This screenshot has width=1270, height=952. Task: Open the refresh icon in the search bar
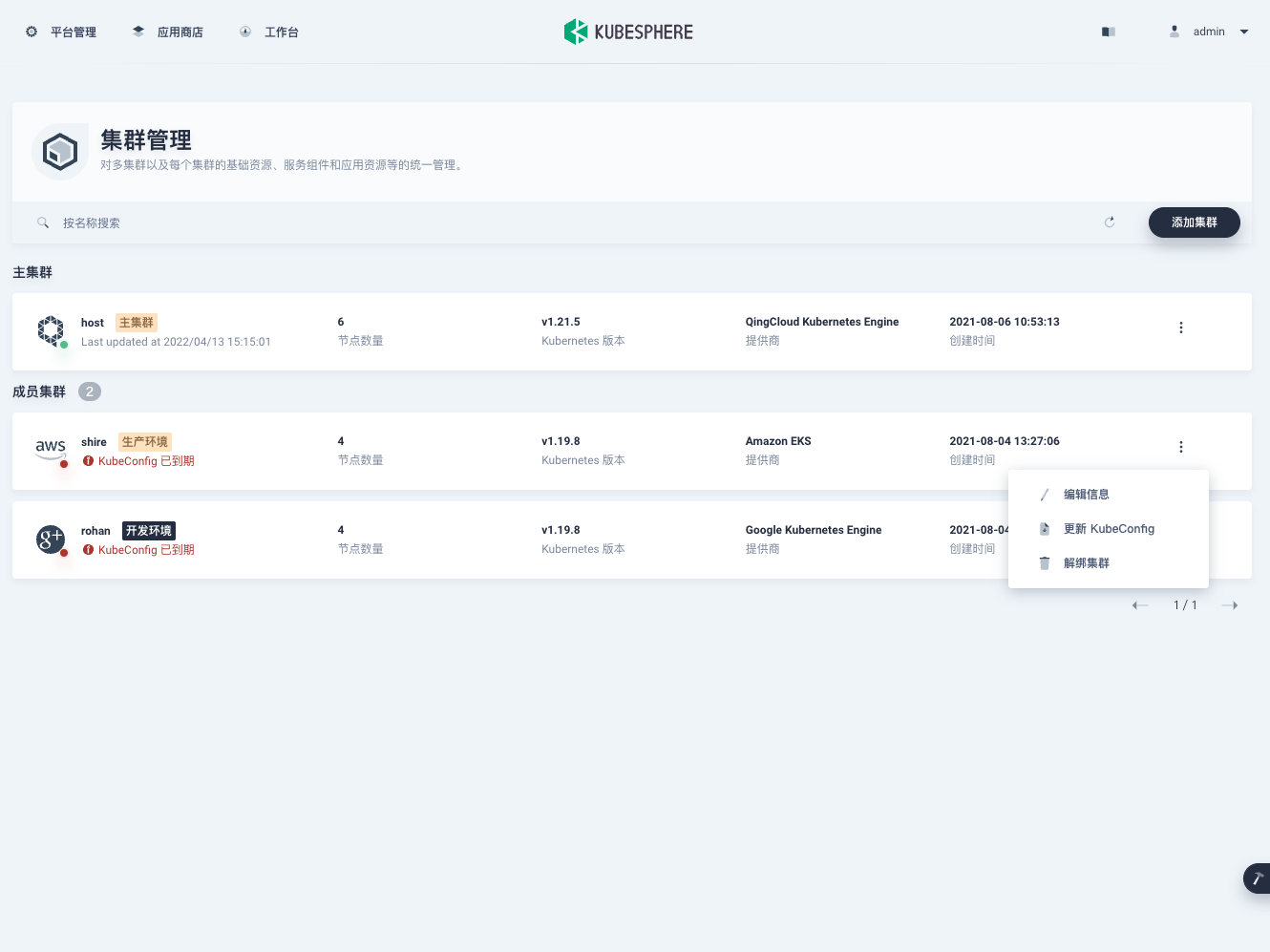coord(1110,222)
